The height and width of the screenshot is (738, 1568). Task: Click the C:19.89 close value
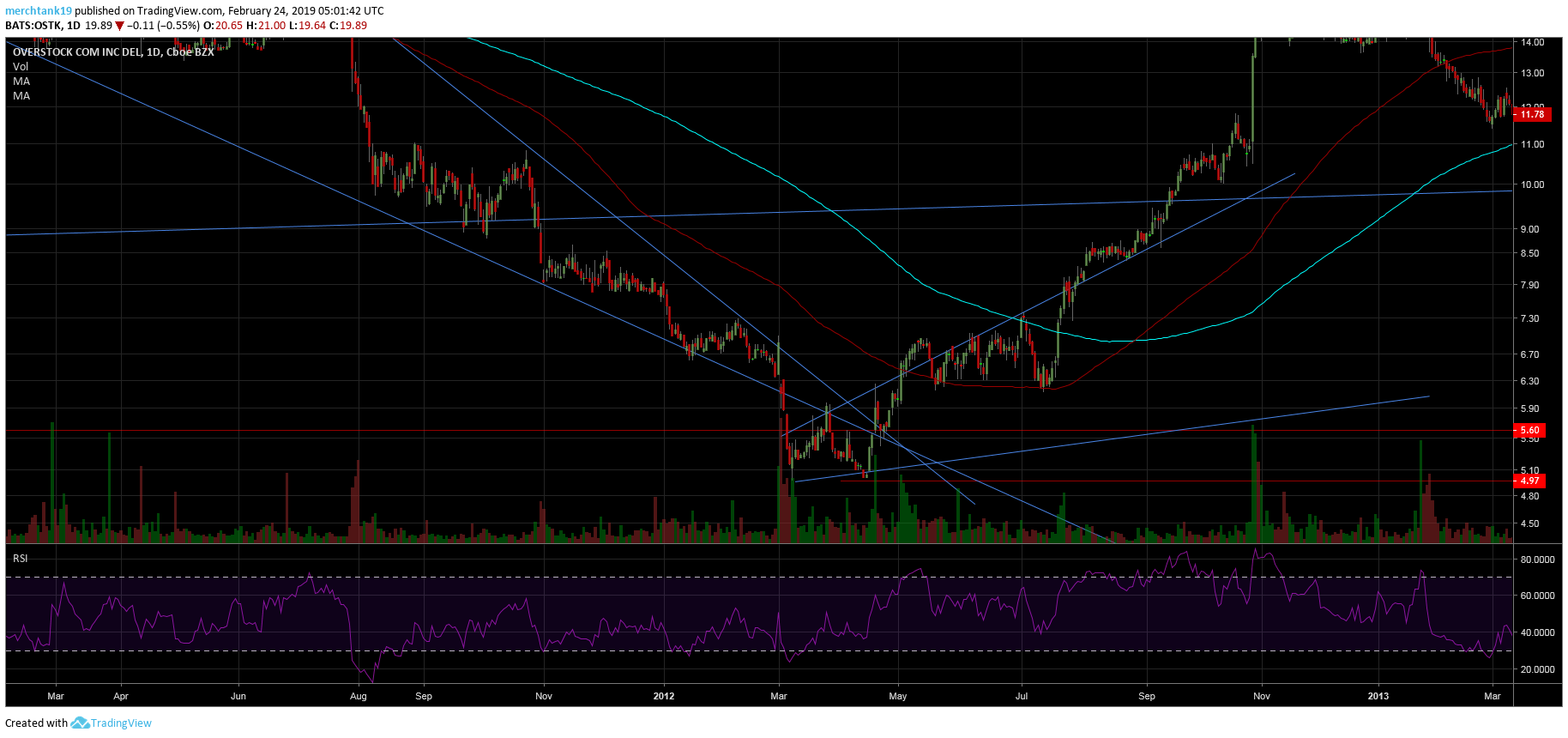(348, 26)
